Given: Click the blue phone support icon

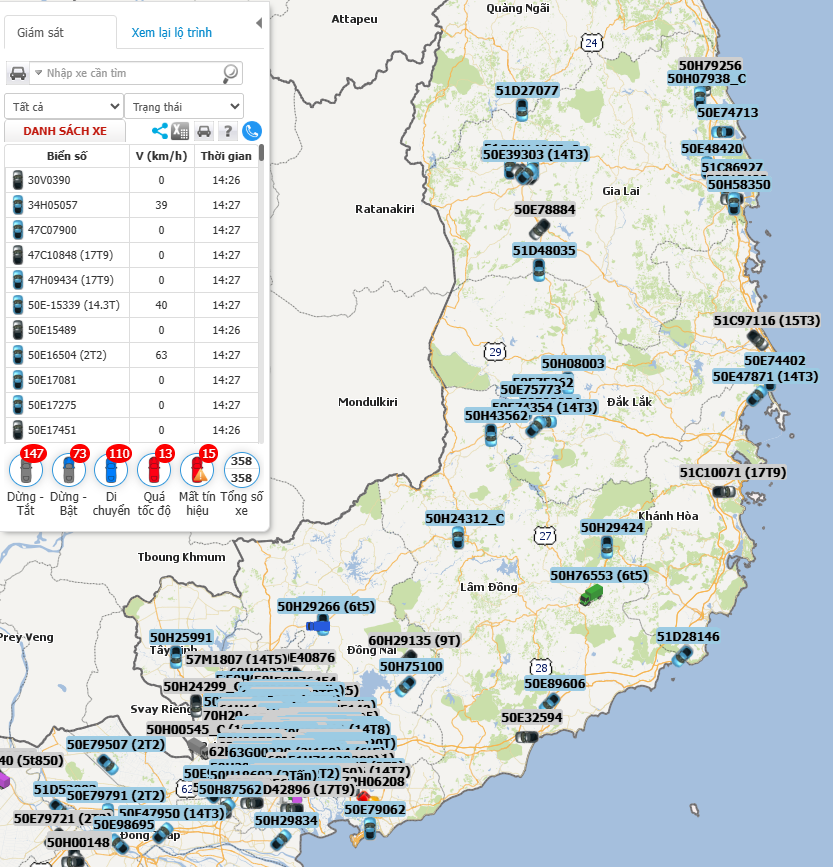Looking at the screenshot, I should coord(252,131).
